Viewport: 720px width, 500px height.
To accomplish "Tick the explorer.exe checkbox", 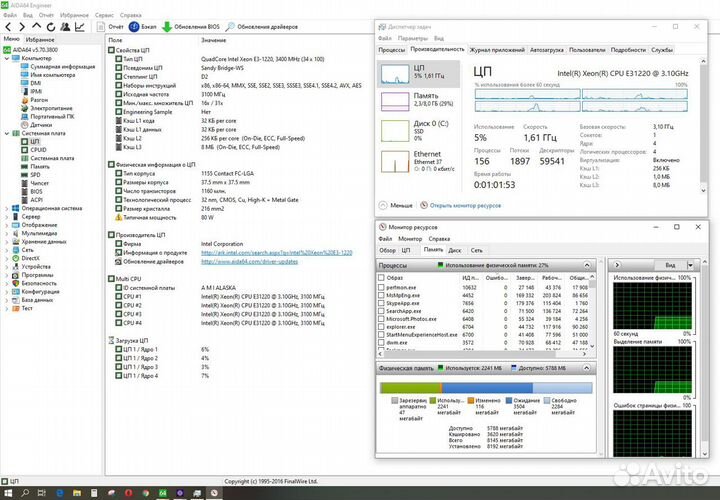I will (381, 327).
